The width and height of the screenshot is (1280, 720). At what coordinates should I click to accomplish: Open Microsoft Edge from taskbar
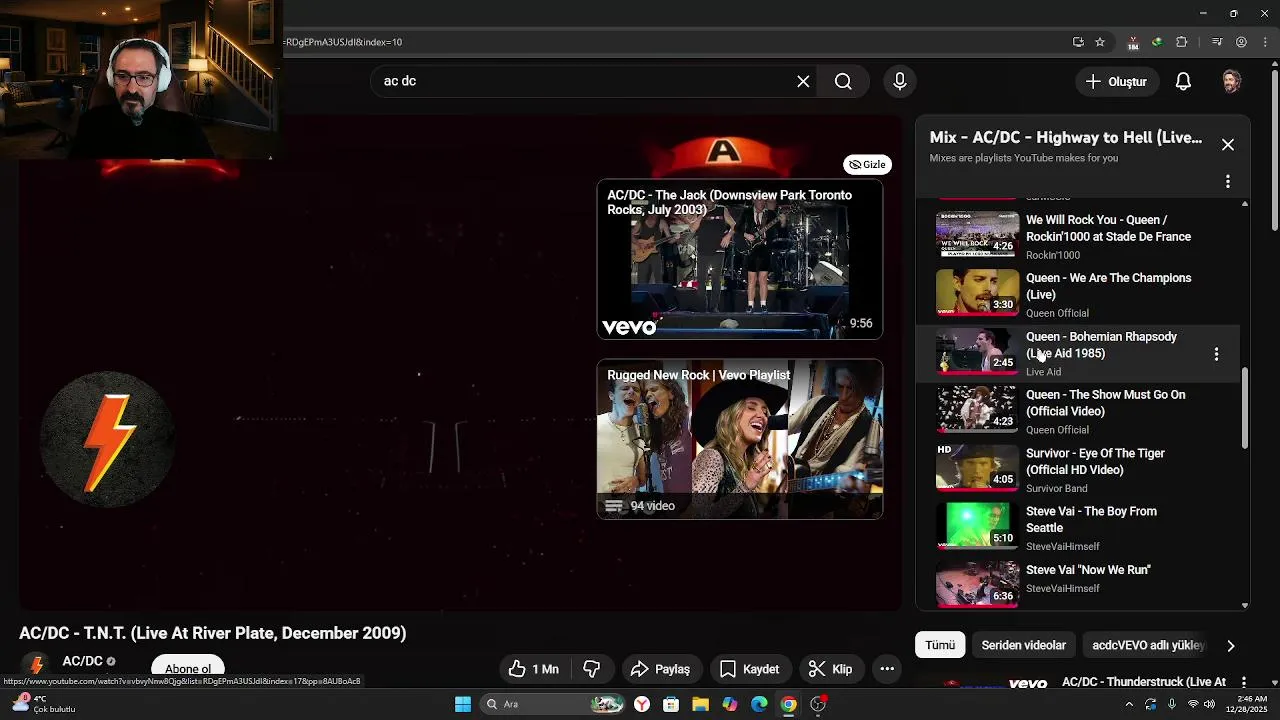point(759,704)
